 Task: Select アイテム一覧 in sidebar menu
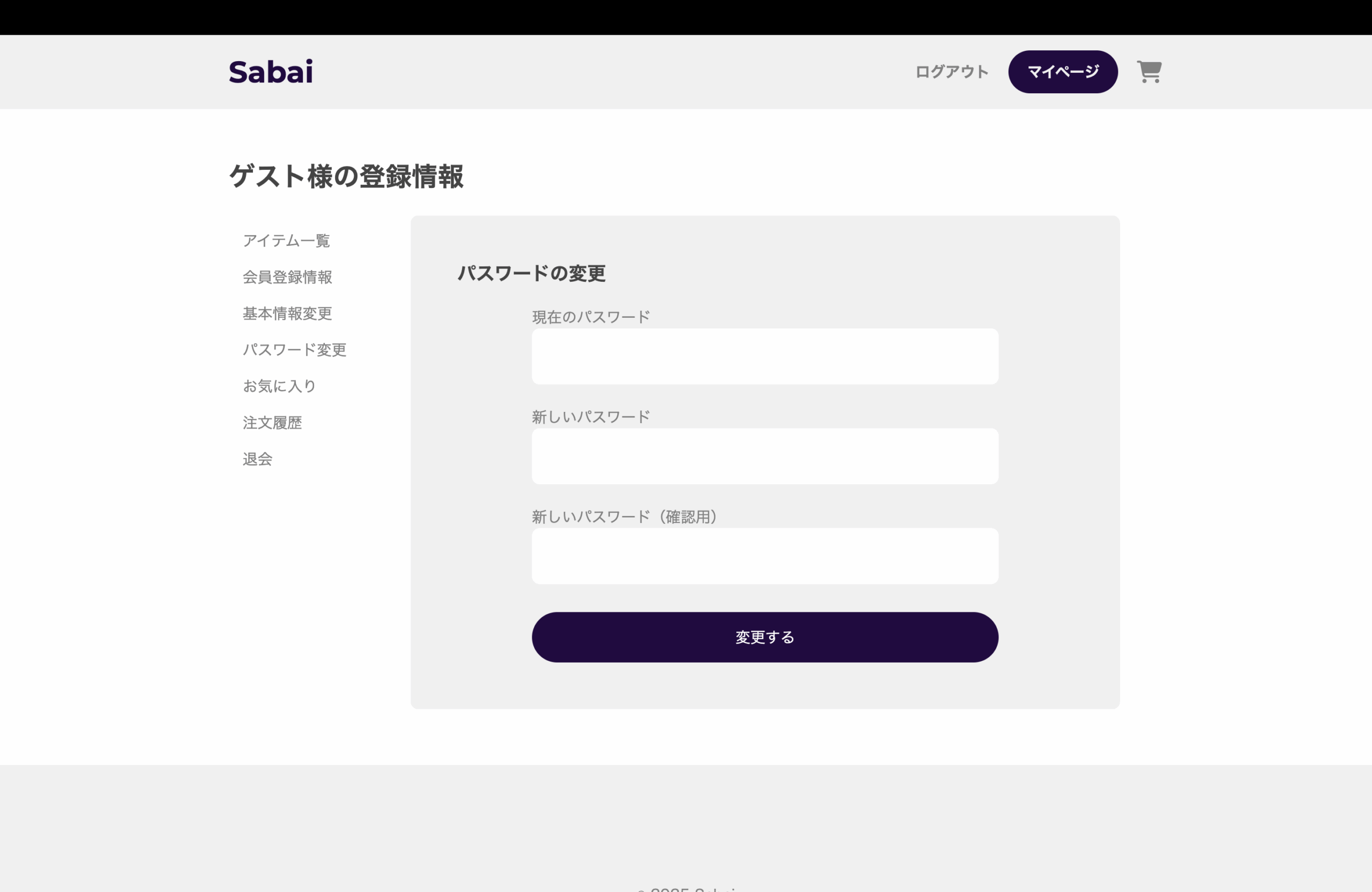(x=286, y=241)
